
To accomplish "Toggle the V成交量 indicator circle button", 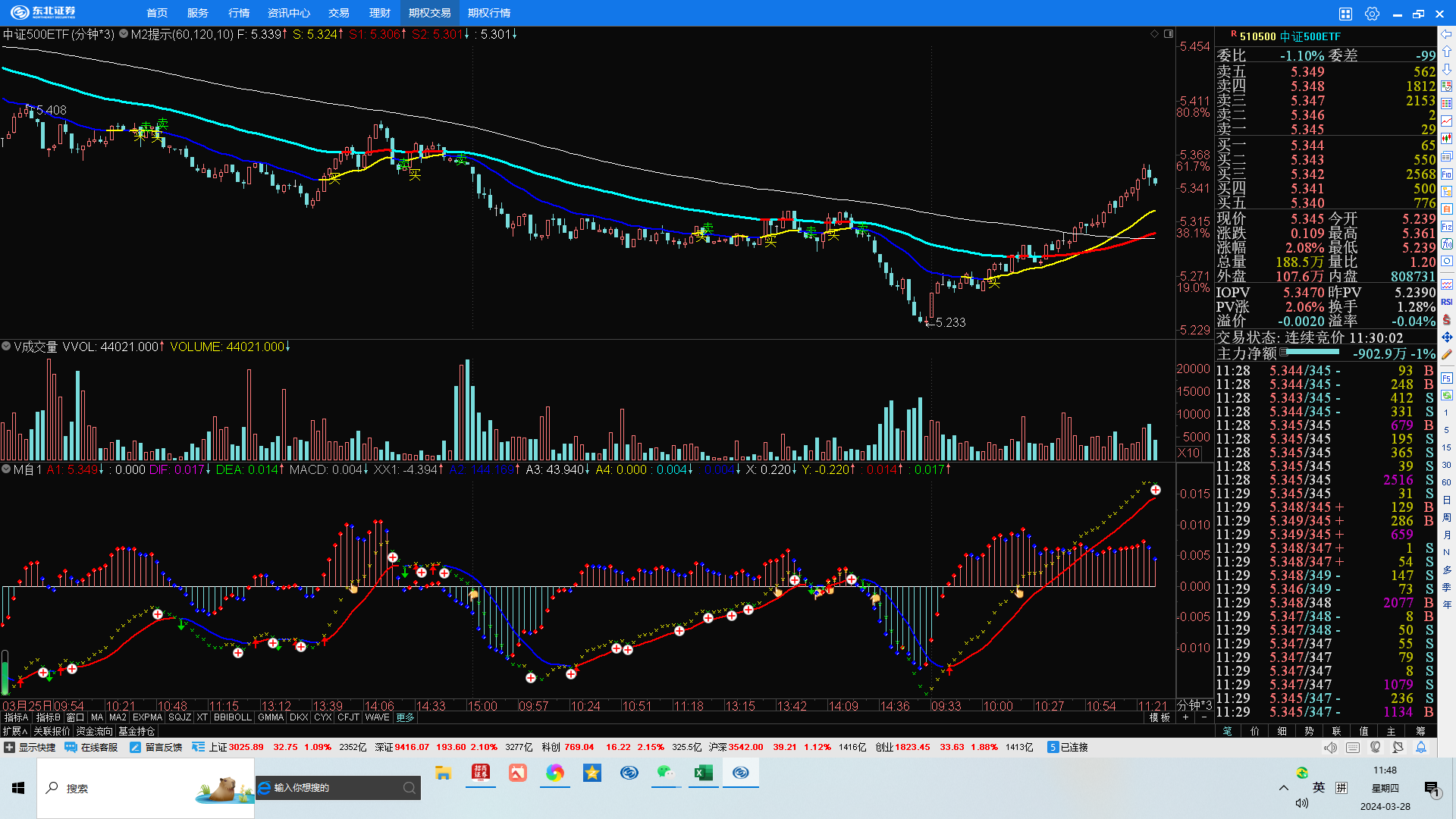I will coord(6,347).
